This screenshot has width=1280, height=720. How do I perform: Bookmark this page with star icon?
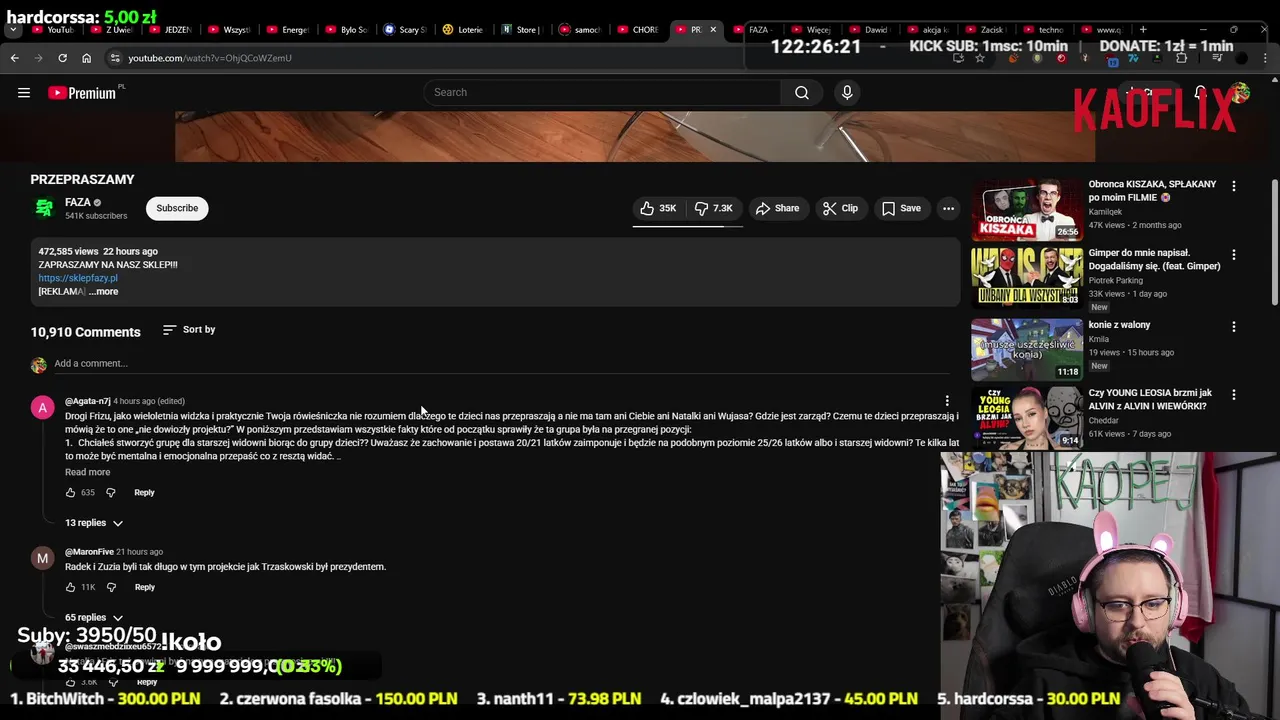pyautogui.click(x=980, y=58)
